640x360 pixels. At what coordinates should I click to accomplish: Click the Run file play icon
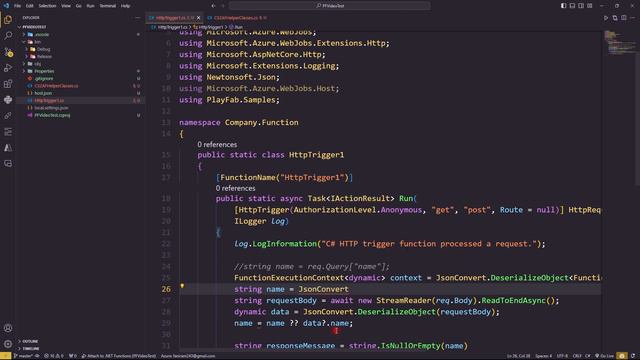pos(606,18)
